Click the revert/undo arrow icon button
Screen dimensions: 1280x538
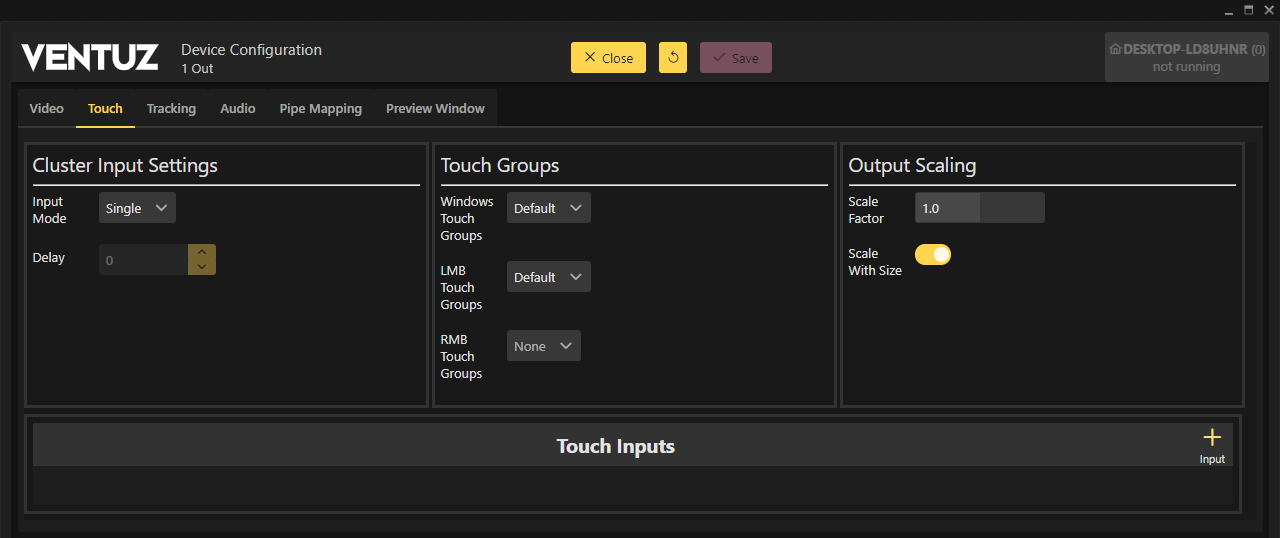(673, 58)
